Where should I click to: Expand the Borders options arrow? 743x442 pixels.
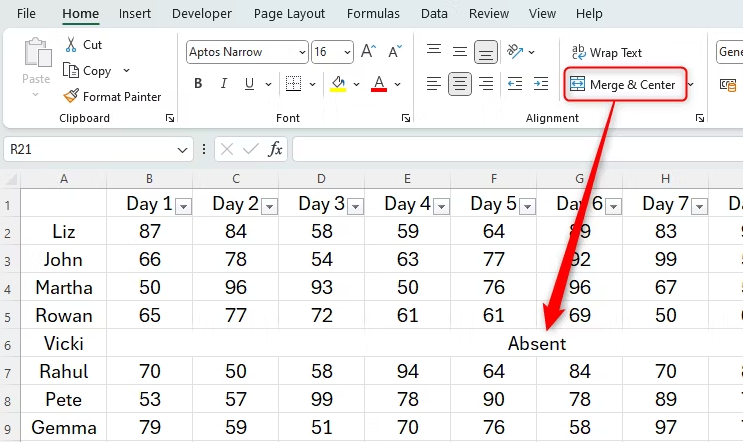pos(312,84)
